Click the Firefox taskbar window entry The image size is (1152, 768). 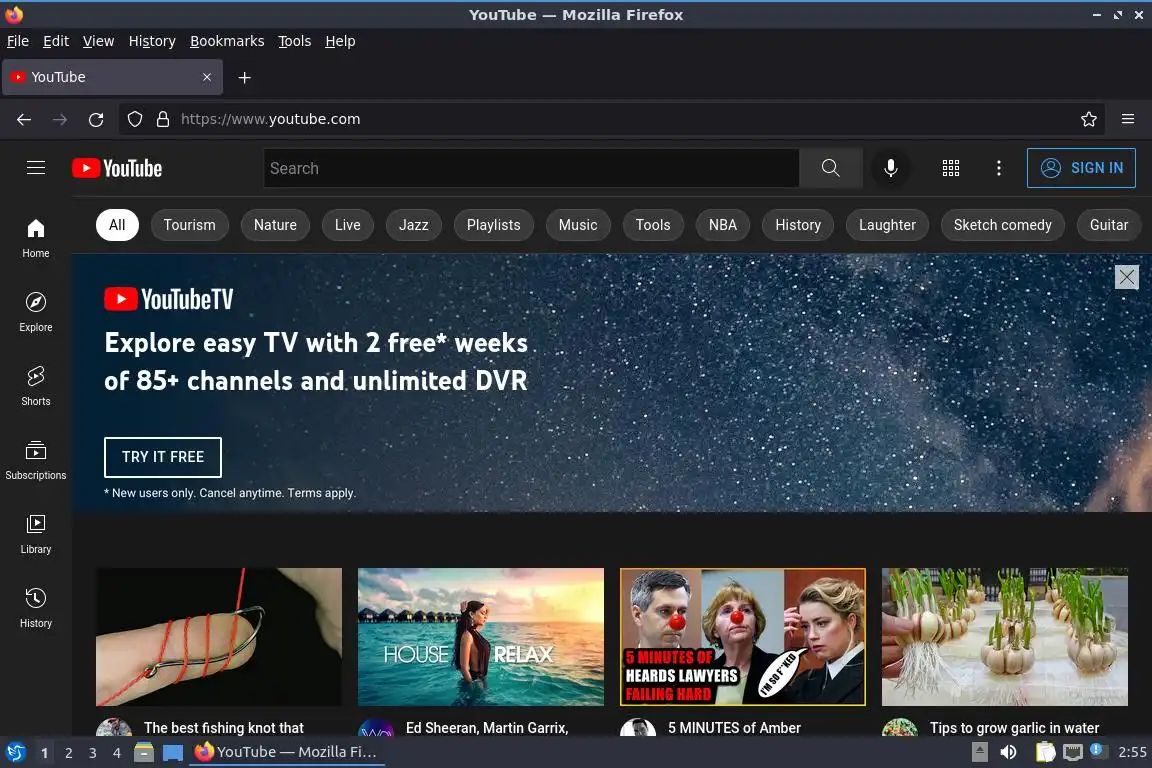(x=287, y=752)
